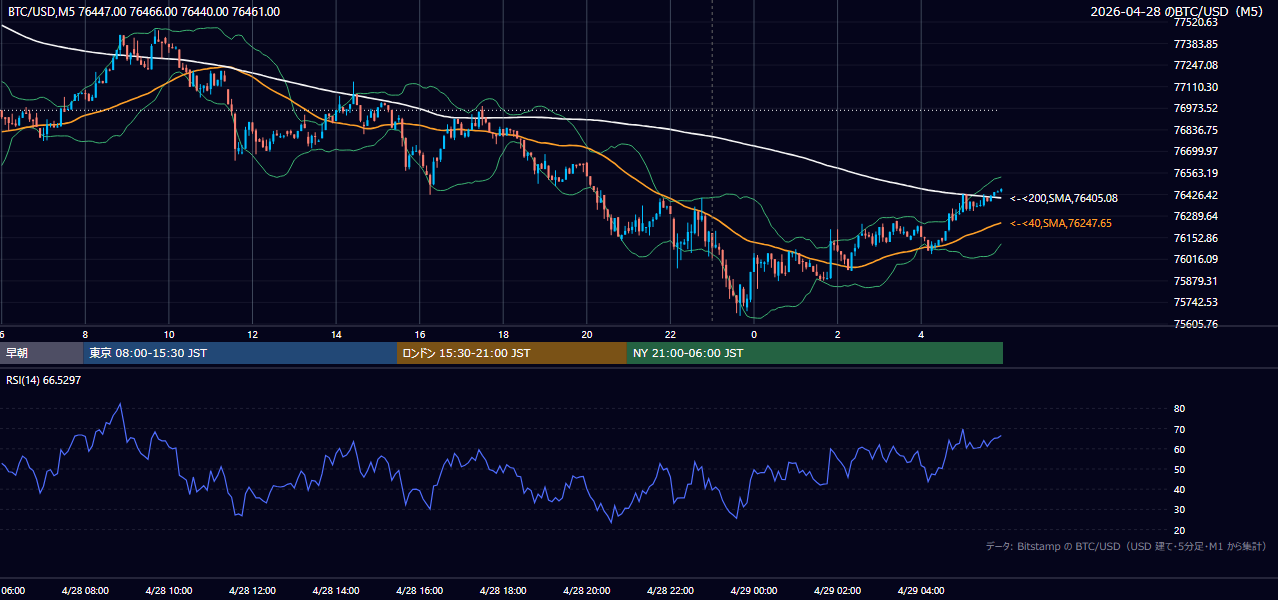
Task: Click the '4/29 02:00' bottom time label
Action: coord(838,590)
